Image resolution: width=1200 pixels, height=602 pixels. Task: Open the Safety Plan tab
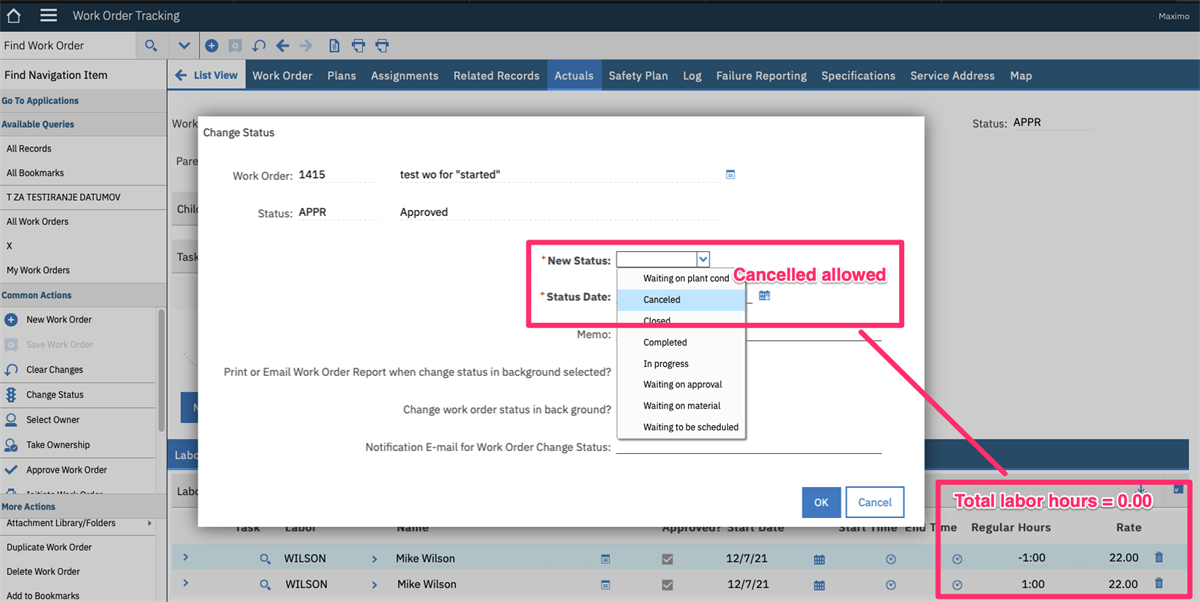[x=638, y=76]
